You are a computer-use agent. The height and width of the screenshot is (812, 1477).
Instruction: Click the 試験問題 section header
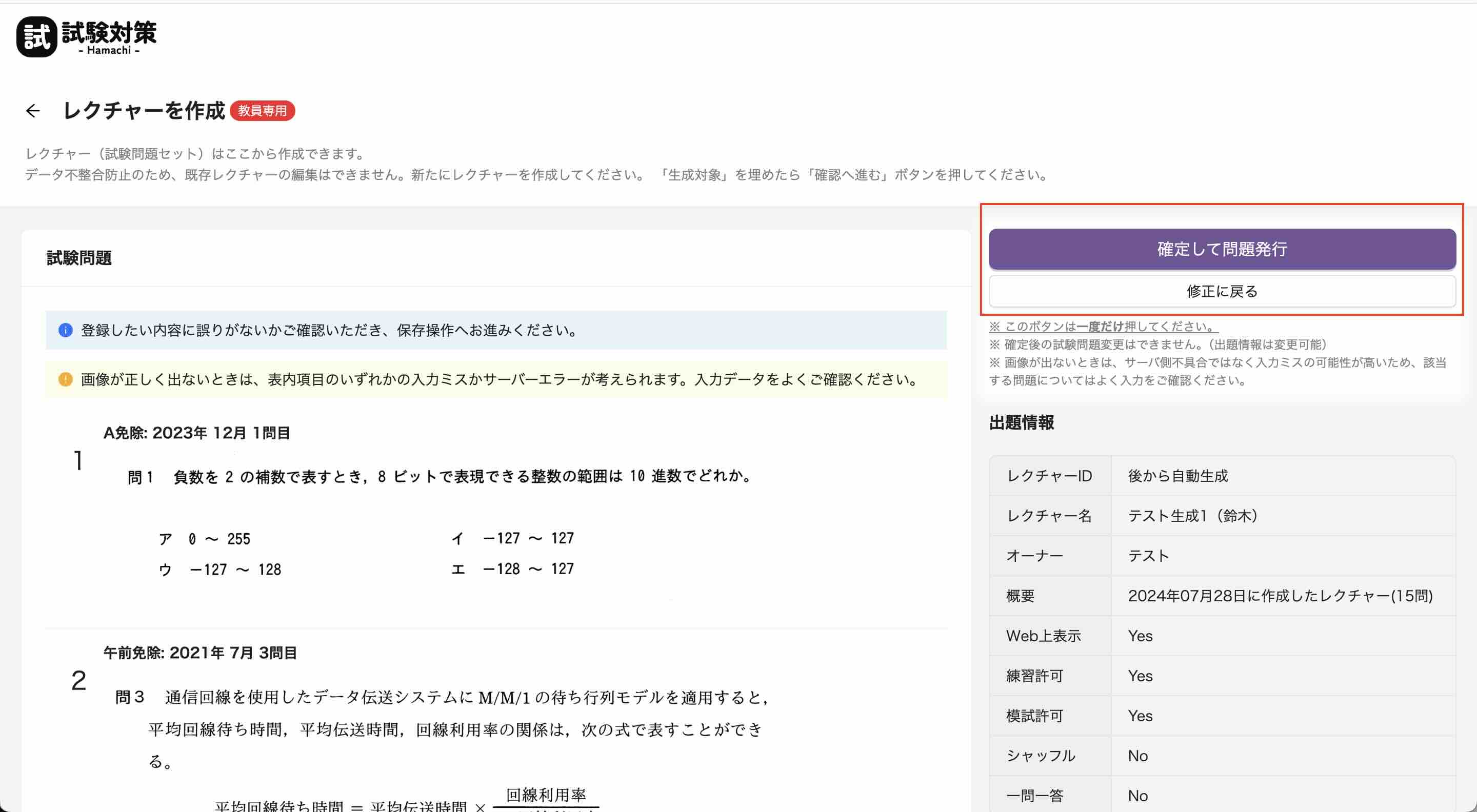79,258
